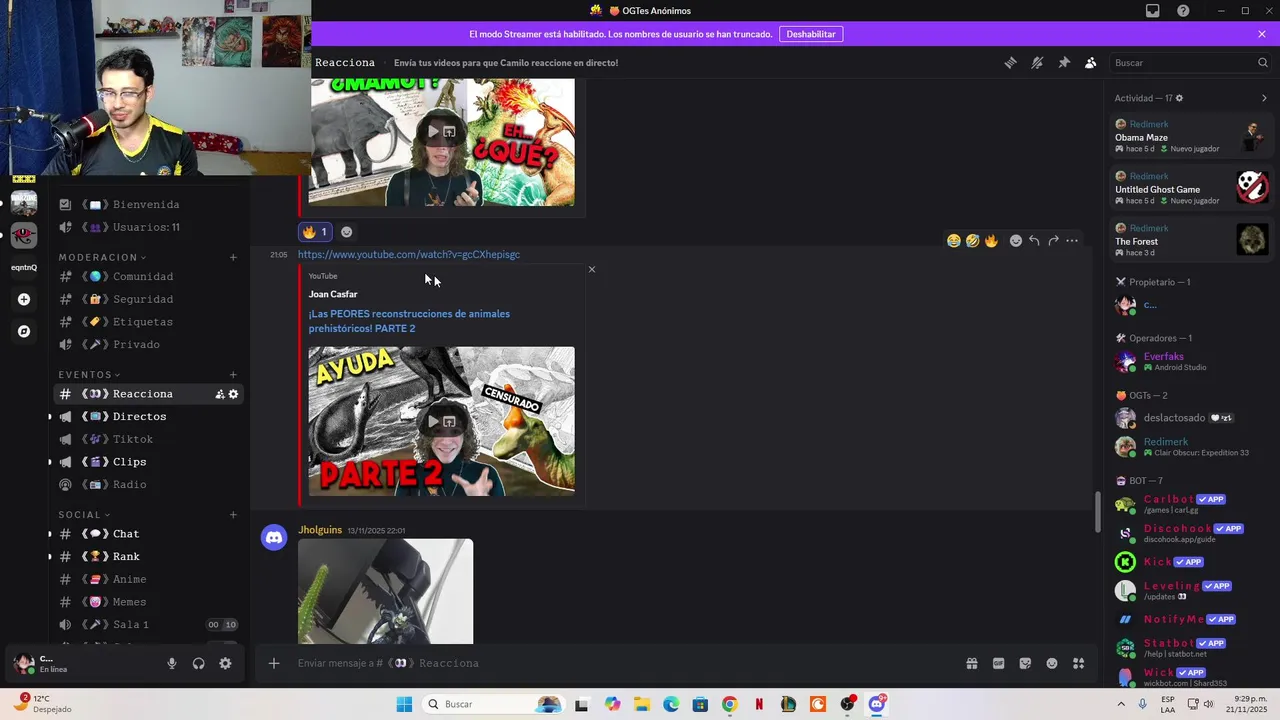Image resolution: width=1280 pixels, height=720 pixels.
Task: Open the Memes channel
Action: click(148, 602)
